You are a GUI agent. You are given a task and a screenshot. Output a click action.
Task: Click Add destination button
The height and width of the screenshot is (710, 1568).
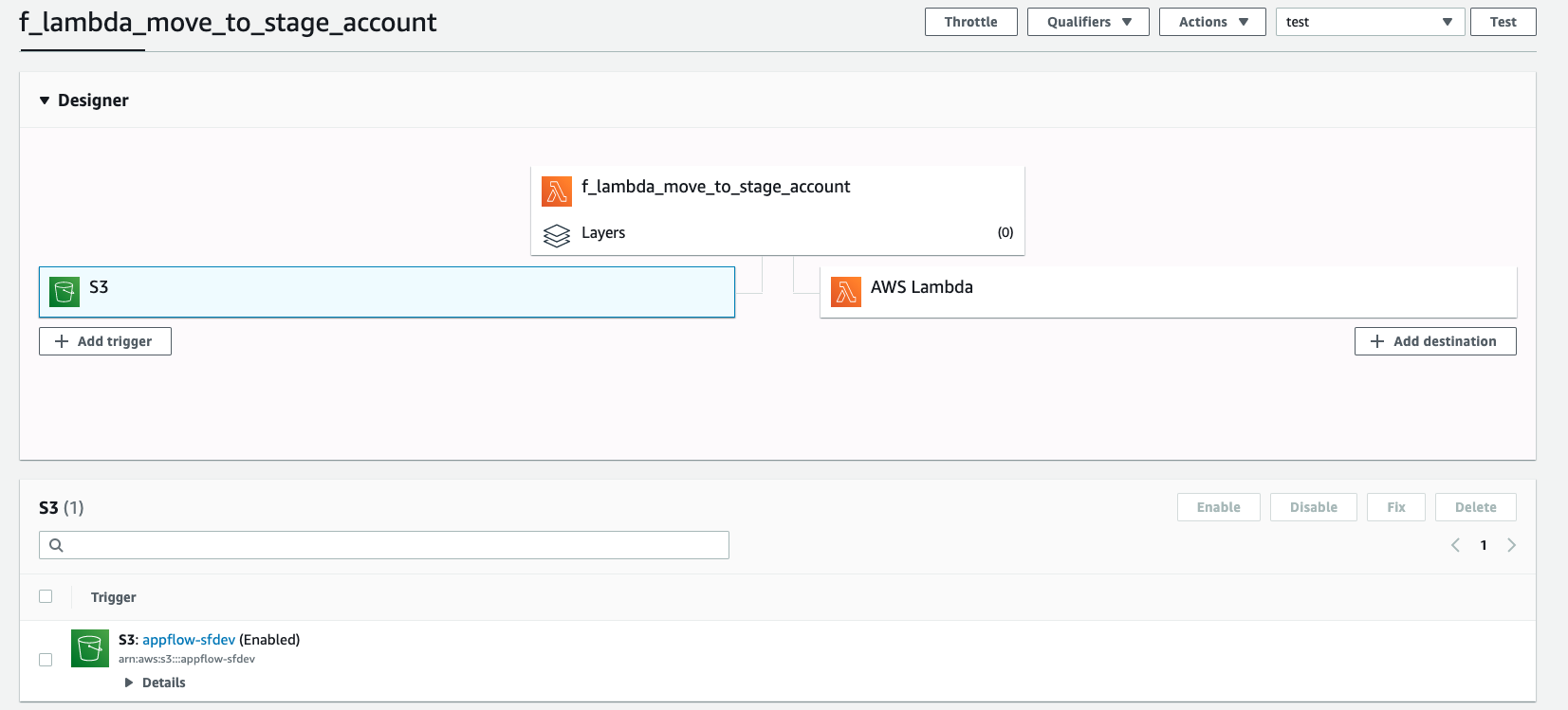(x=1435, y=341)
